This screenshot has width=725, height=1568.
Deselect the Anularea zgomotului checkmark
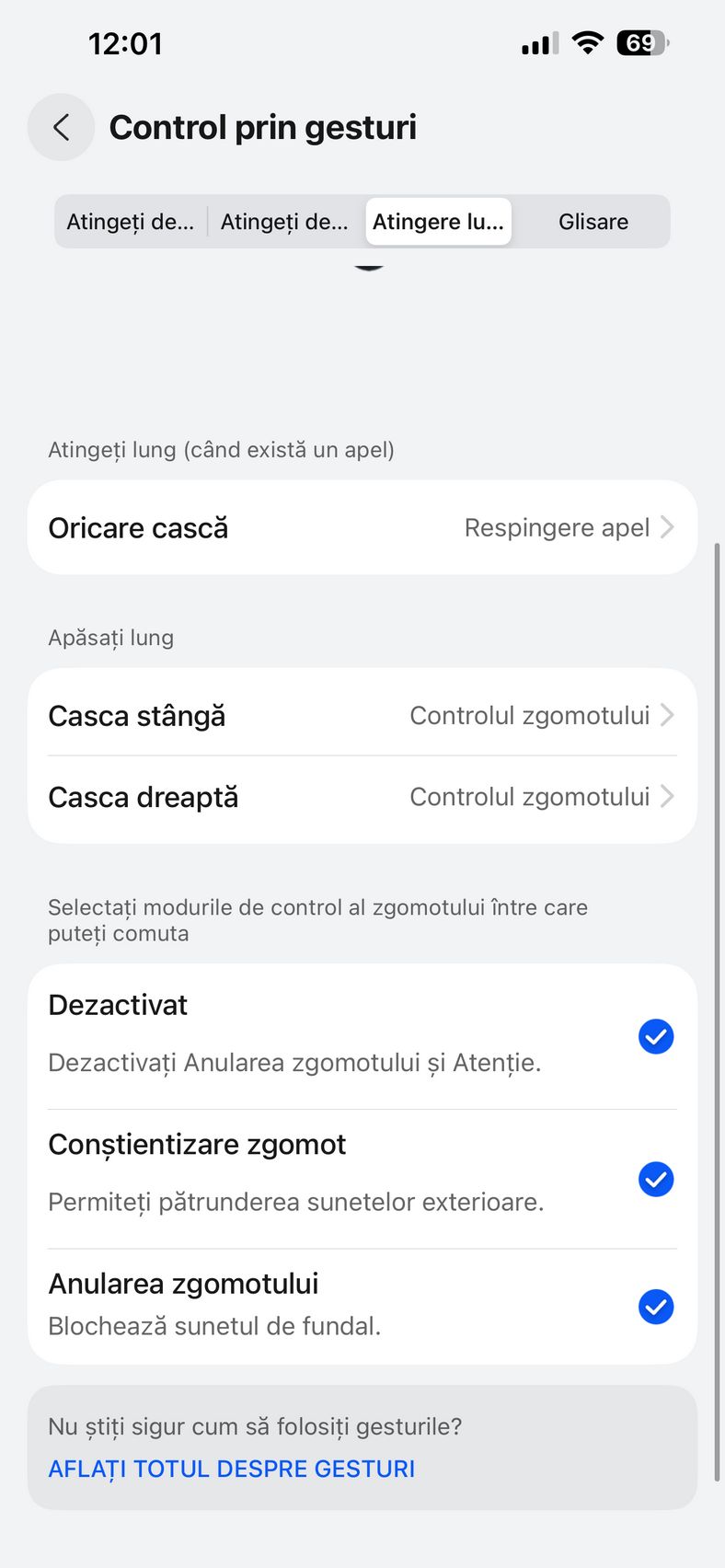tap(656, 1307)
